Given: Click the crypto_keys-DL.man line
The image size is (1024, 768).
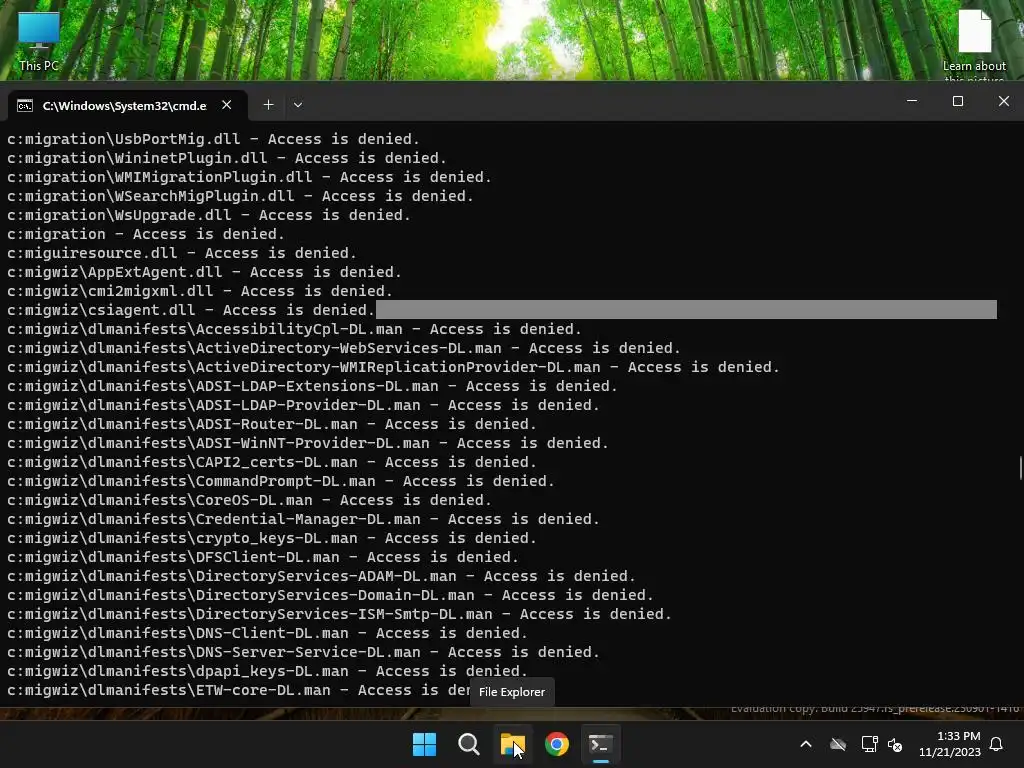Looking at the screenshot, I should click(x=272, y=538).
